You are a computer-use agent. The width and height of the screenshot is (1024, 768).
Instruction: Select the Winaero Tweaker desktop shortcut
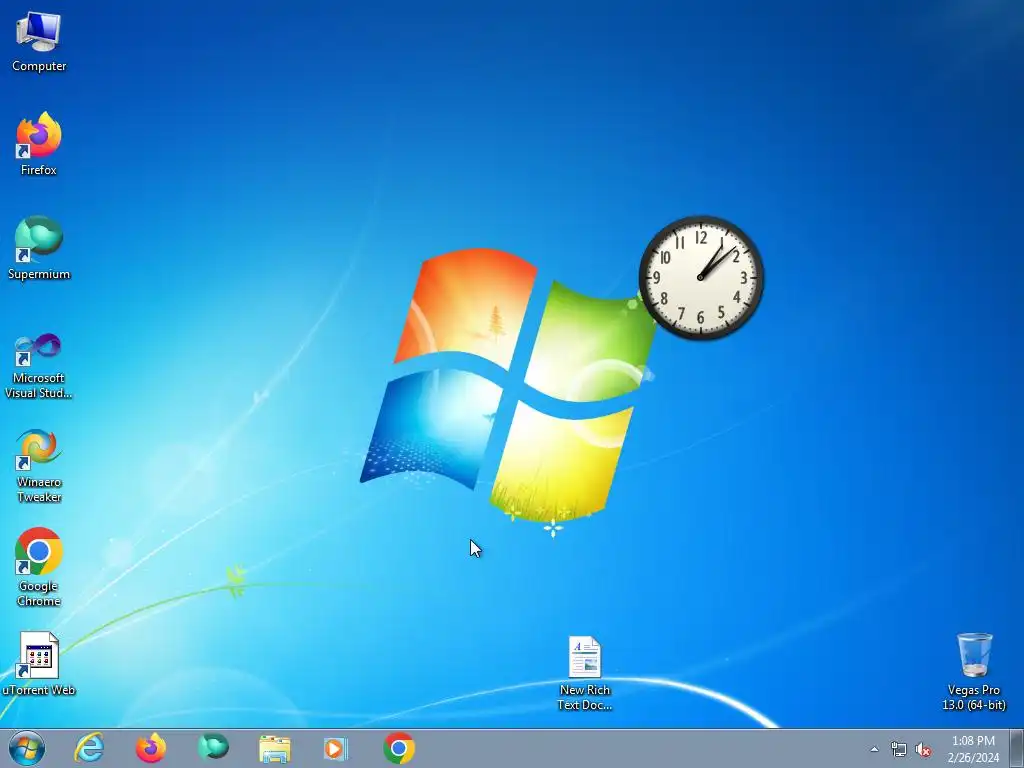[39, 466]
